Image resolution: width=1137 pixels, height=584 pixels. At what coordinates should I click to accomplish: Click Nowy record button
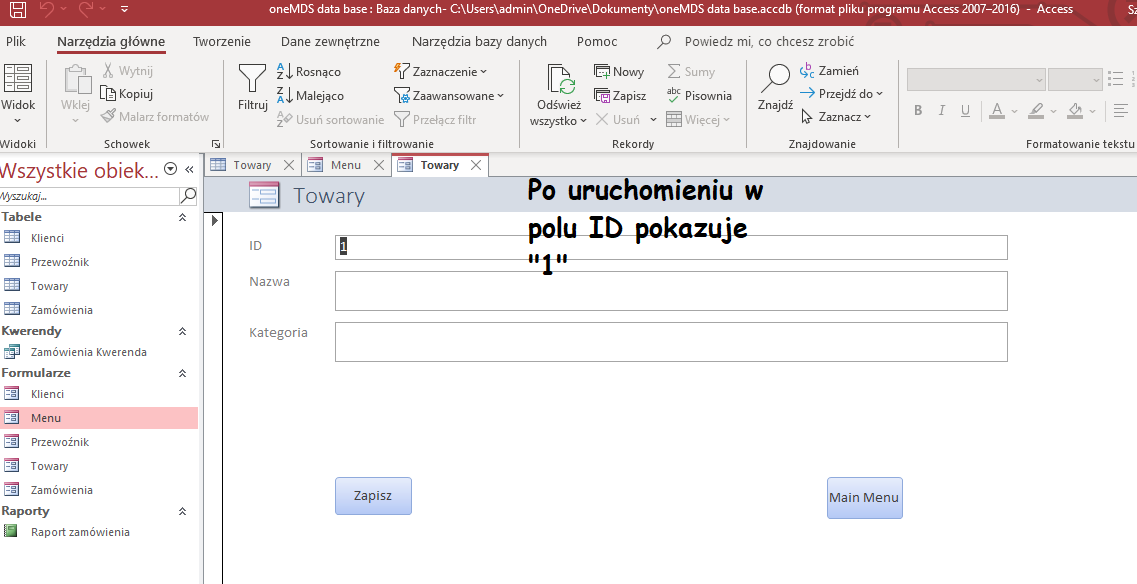click(619, 71)
